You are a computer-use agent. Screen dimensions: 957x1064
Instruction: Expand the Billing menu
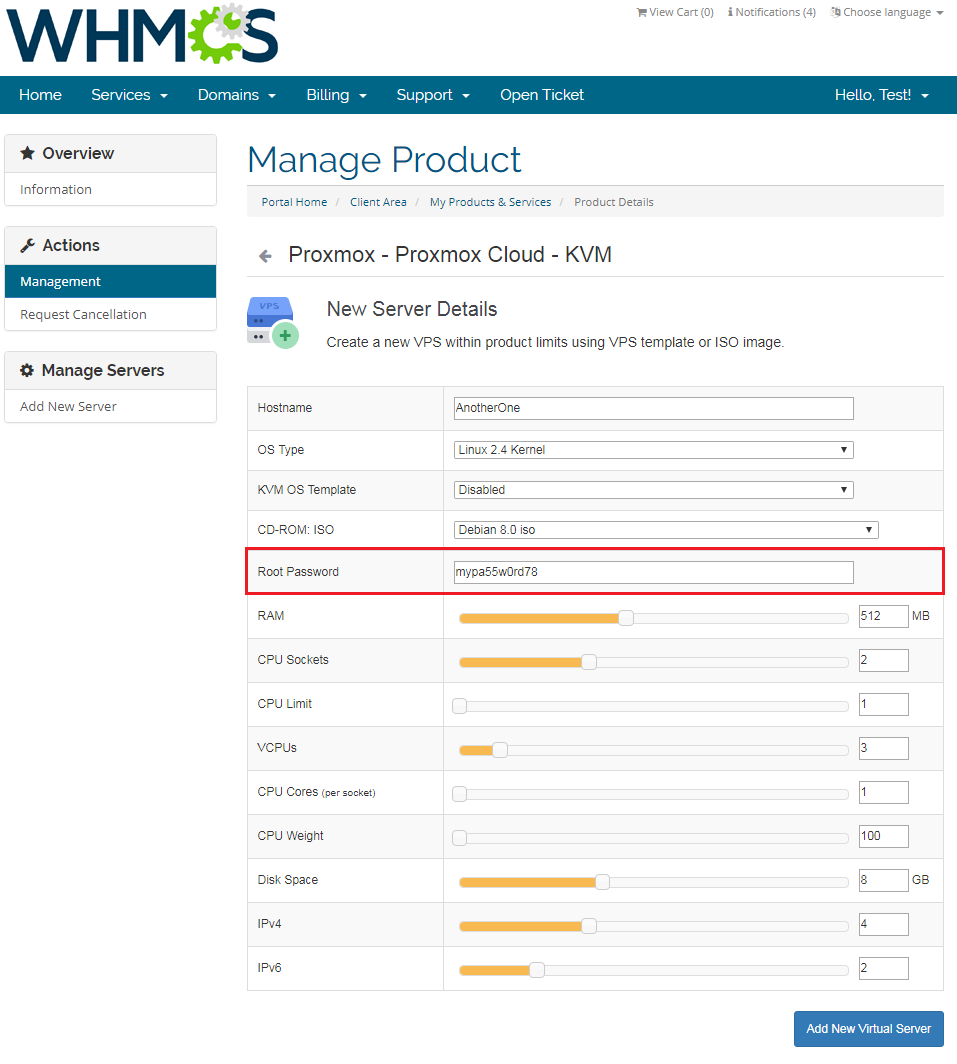336,95
